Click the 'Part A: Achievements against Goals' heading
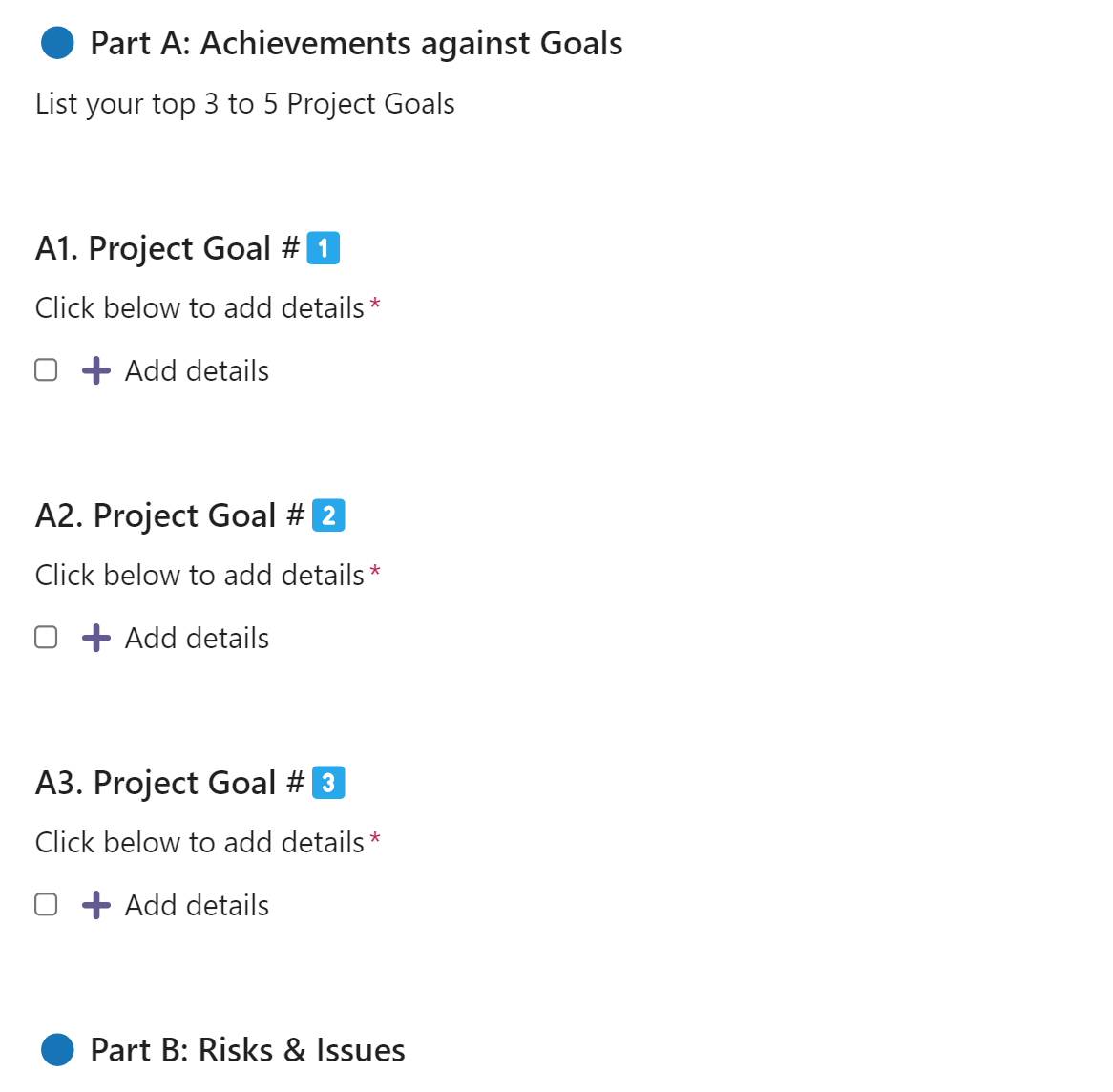This screenshot has height=1092, width=1113. 356,44
